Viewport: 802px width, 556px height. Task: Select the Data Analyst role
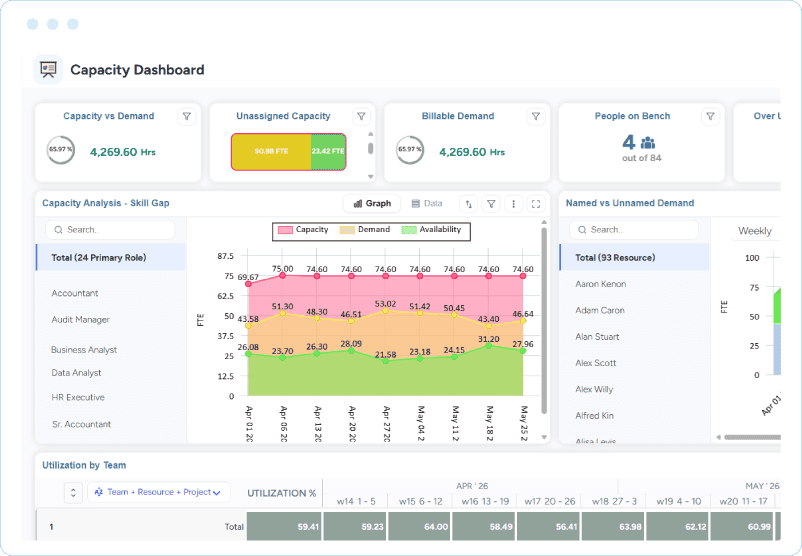[x=76, y=373]
